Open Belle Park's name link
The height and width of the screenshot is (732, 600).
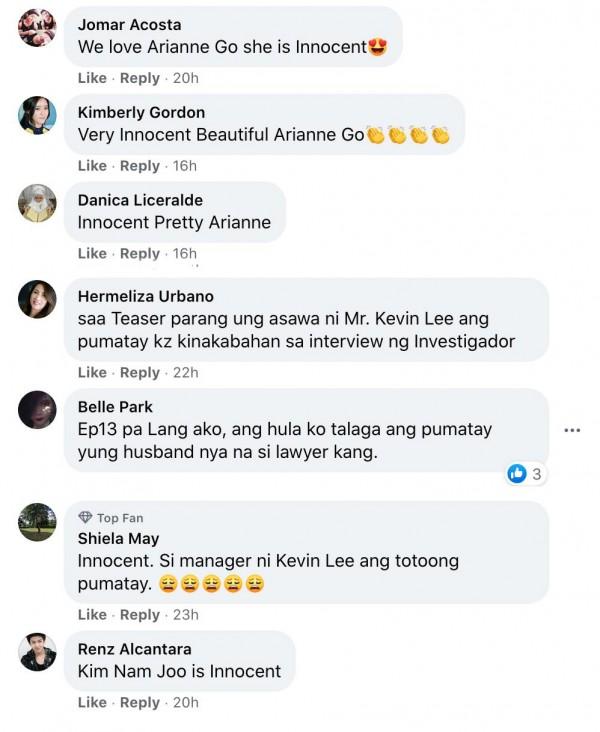115,407
